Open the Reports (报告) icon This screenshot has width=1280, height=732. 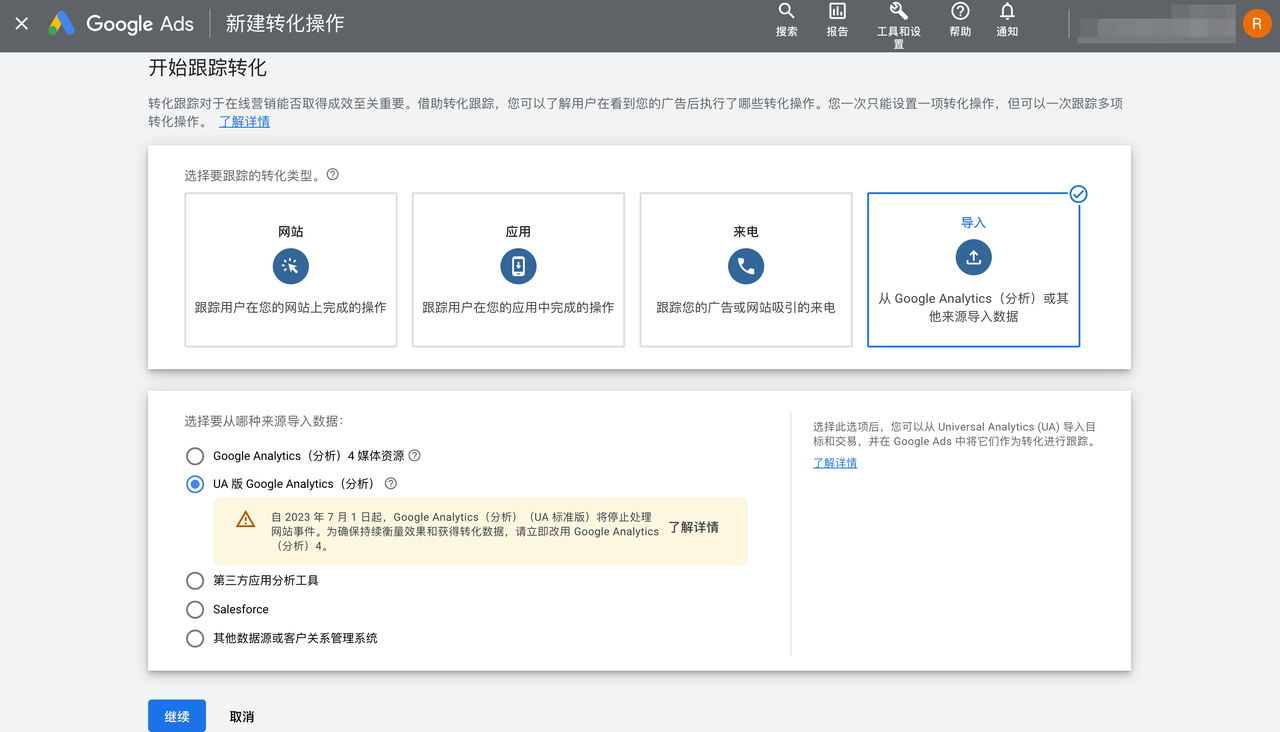pos(837,17)
